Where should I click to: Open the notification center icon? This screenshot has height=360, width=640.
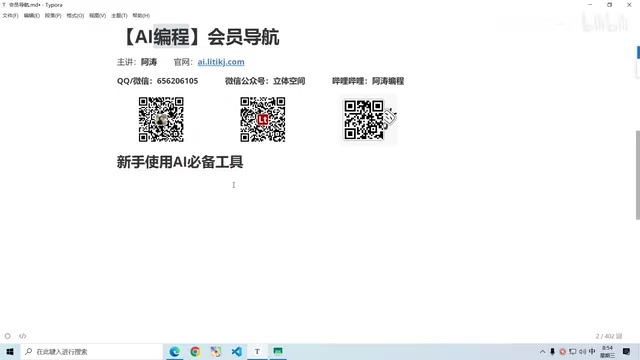pos(627,351)
